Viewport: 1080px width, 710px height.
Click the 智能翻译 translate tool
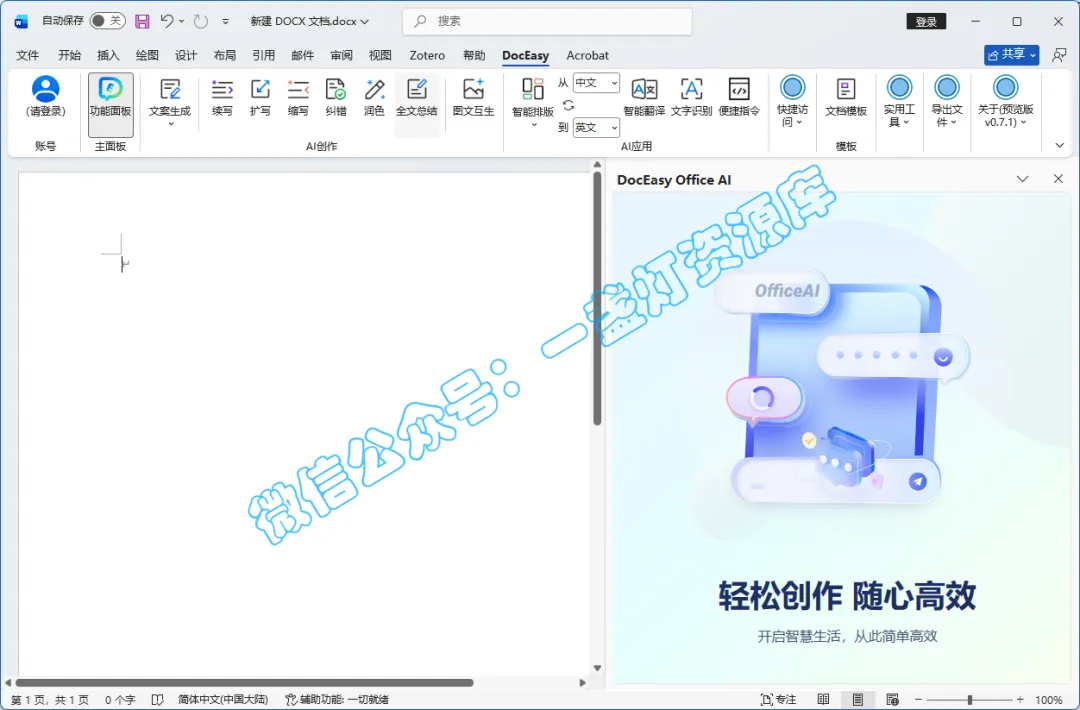[644, 97]
